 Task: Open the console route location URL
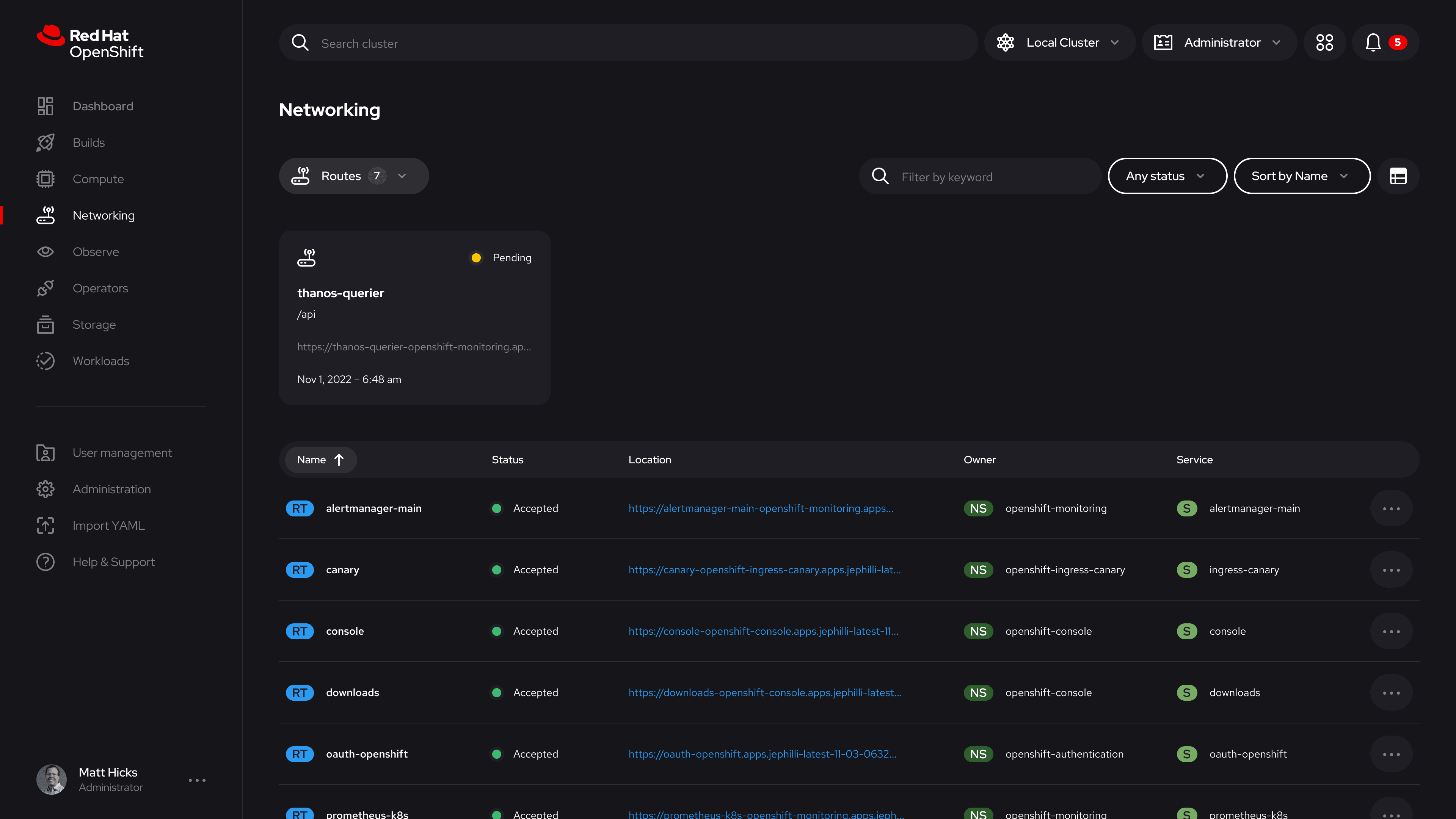(764, 631)
